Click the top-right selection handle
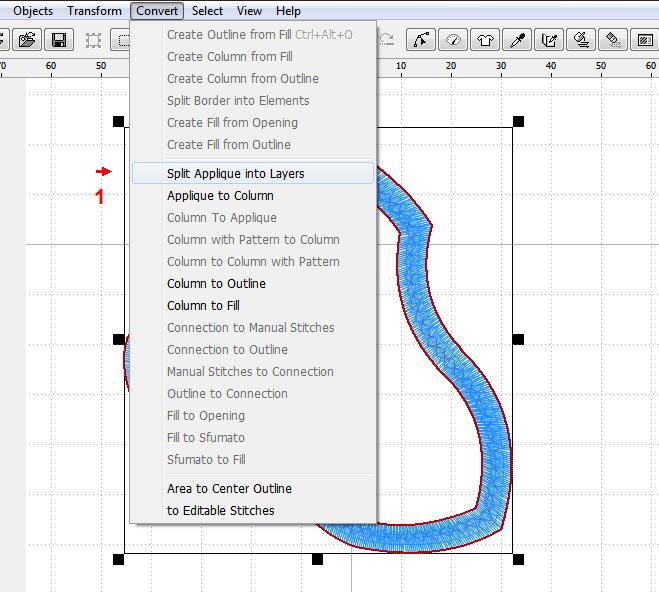The height and width of the screenshot is (592, 659). point(518,121)
